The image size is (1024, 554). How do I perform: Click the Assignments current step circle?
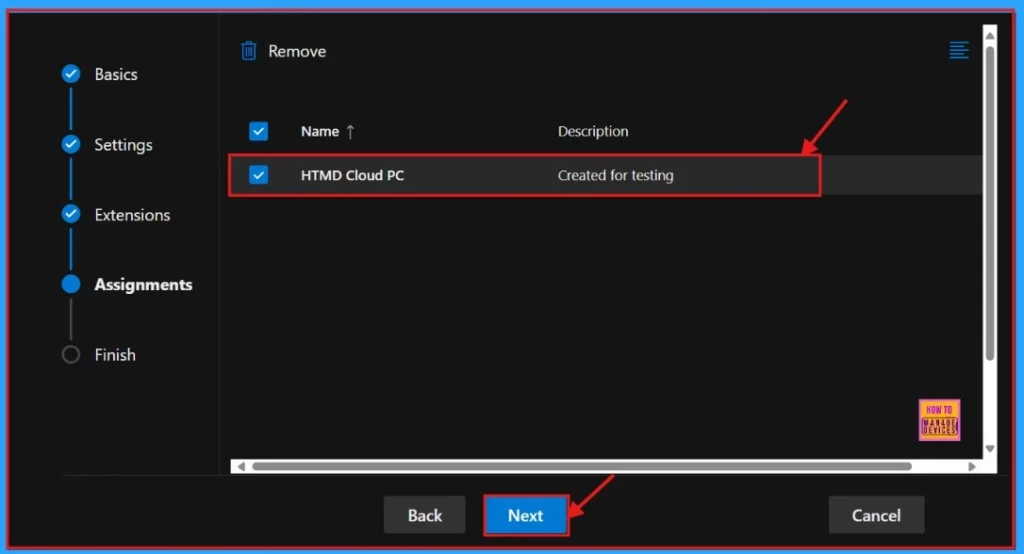click(x=71, y=284)
